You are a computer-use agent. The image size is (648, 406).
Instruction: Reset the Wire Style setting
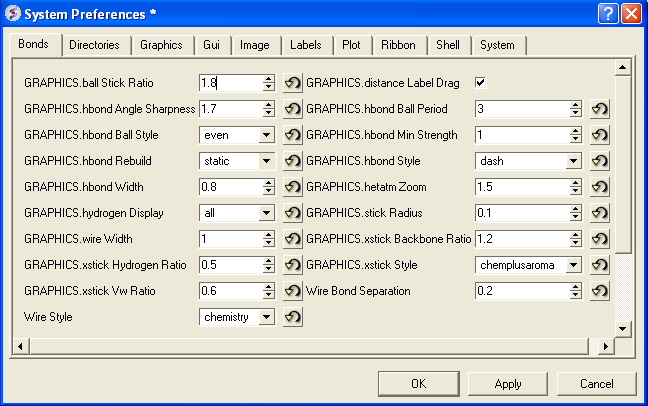tap(293, 317)
